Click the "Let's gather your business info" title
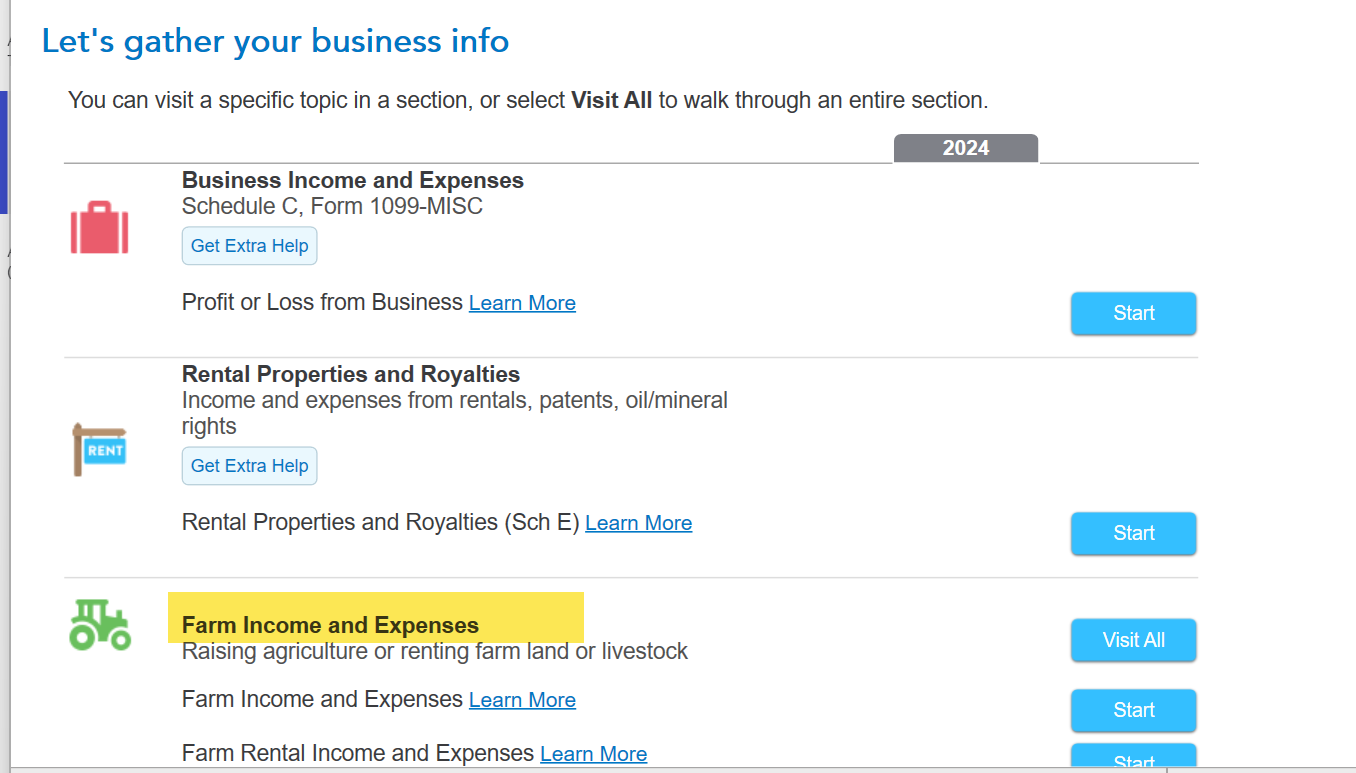 click(x=275, y=41)
